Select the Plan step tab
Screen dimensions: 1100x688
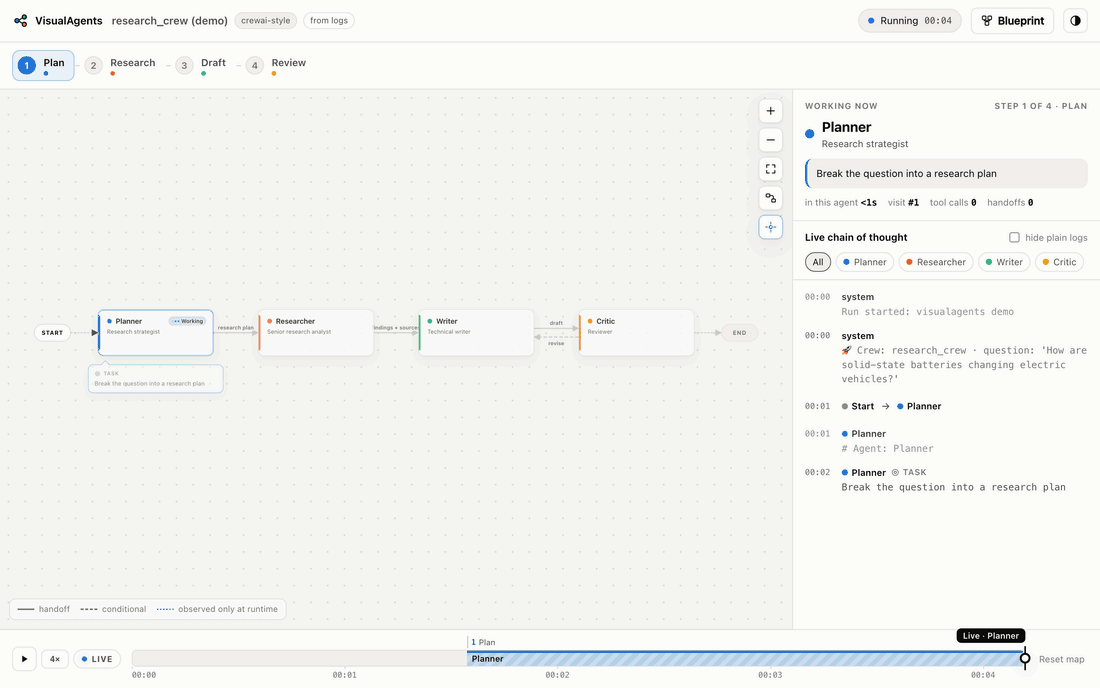pos(43,65)
